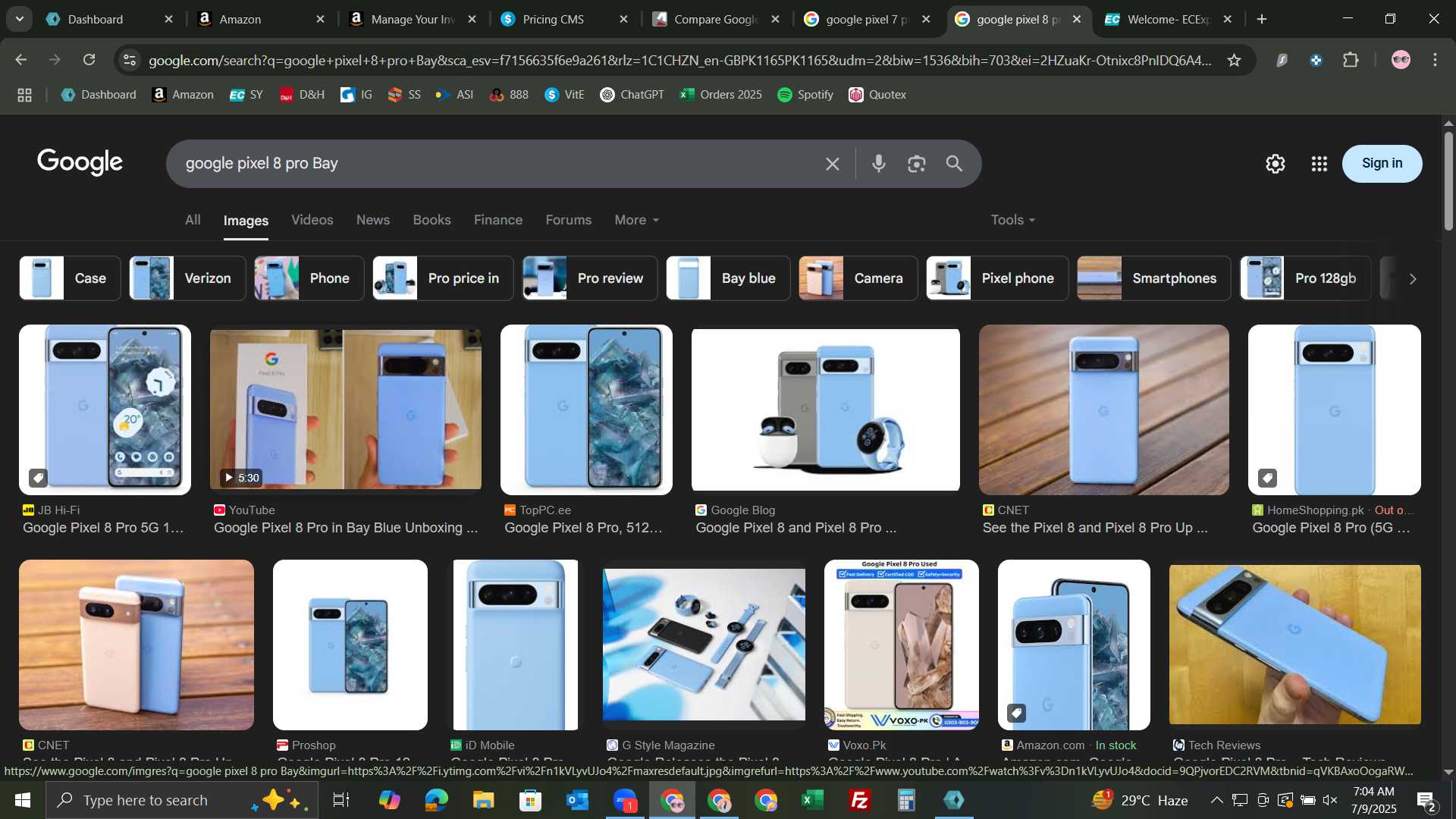Click the Windows taskbar search box
Viewport: 1456px width, 819px height.
[182, 800]
